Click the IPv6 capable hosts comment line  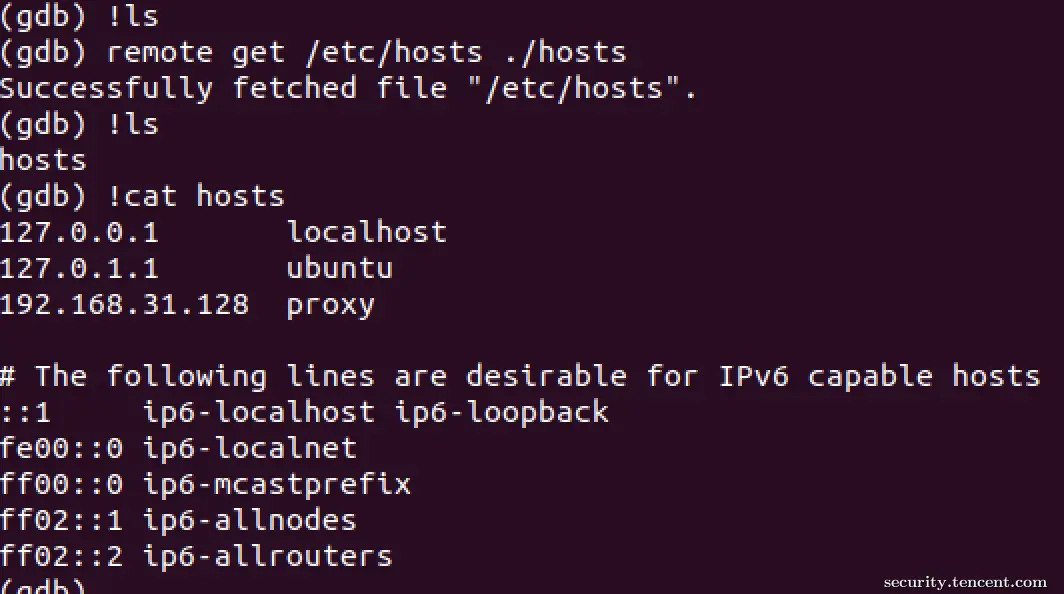(x=520, y=377)
